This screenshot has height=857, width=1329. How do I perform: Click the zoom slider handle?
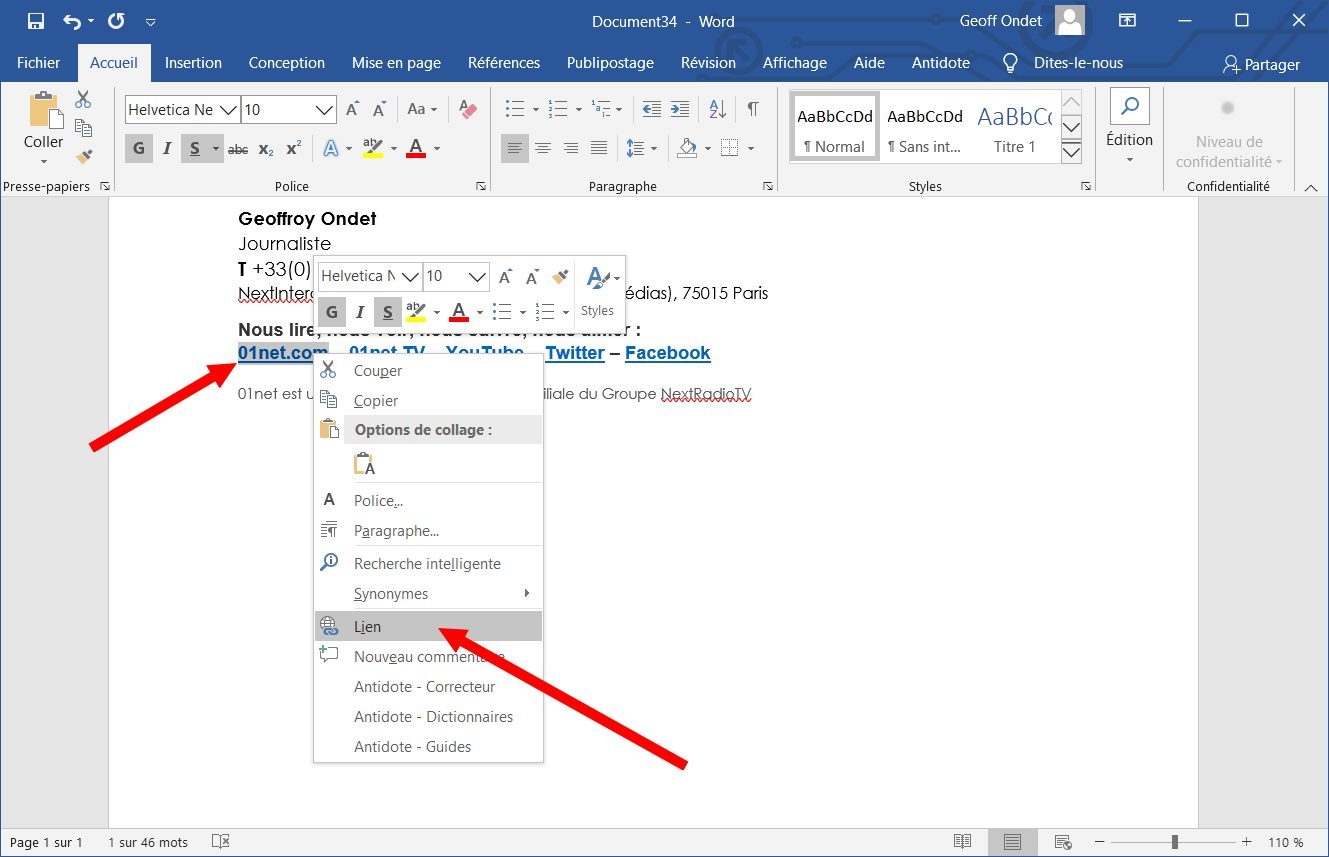1175,842
